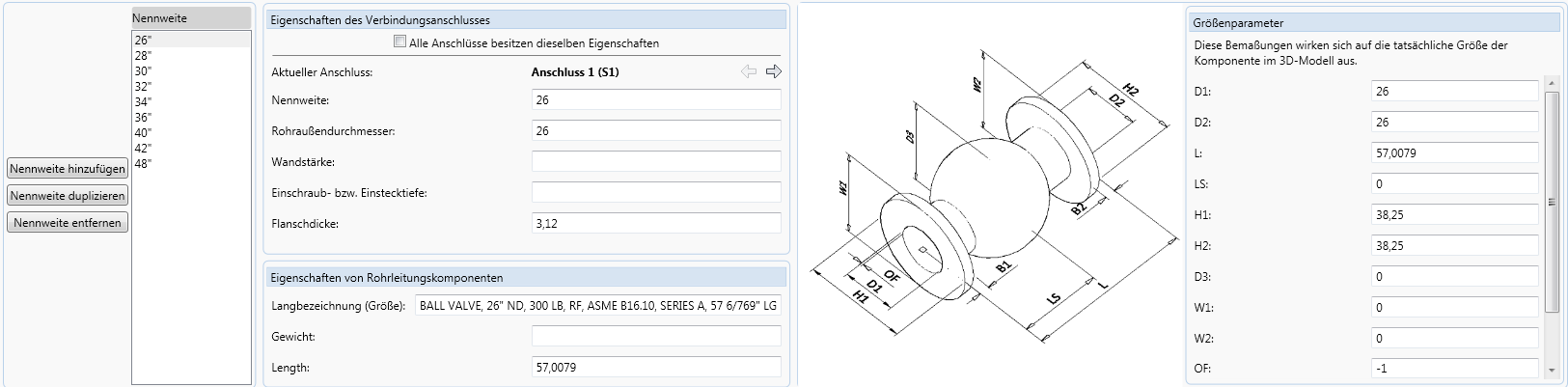Click the Nennweite duplizieren button
This screenshot has width=1568, height=387.
68,195
